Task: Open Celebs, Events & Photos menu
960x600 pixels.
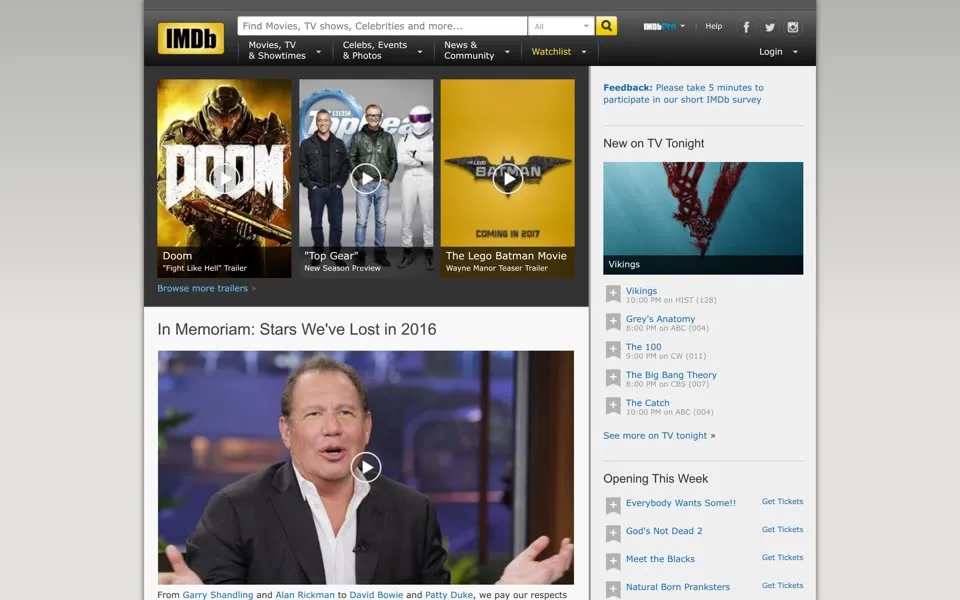Action: pyautogui.click(x=375, y=50)
